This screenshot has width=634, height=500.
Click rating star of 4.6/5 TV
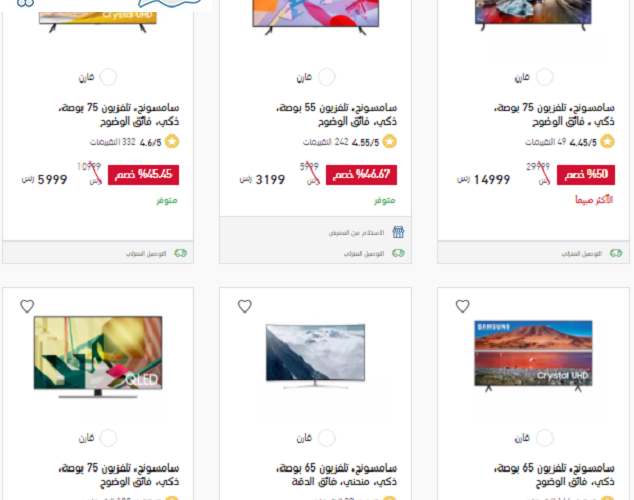(172, 141)
